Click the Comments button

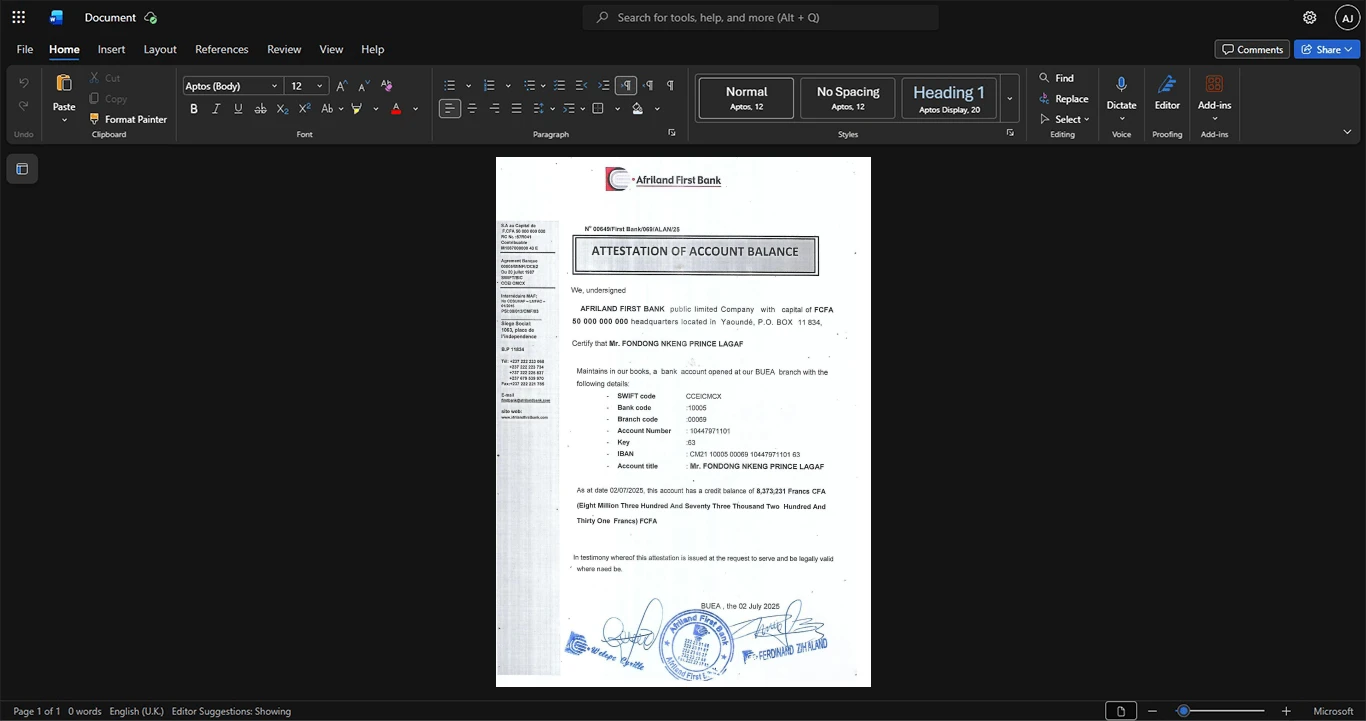[1252, 49]
